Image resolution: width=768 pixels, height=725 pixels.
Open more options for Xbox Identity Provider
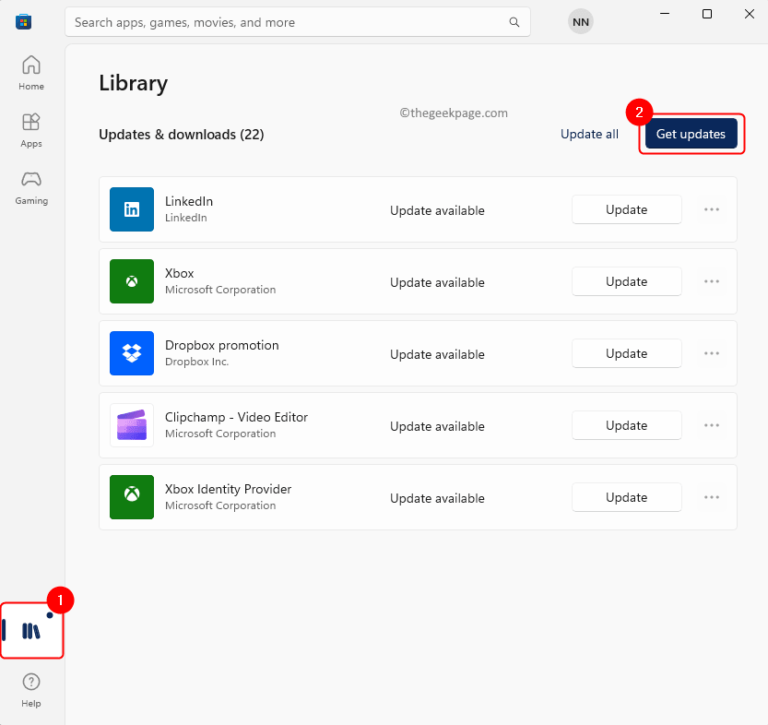click(x=711, y=497)
